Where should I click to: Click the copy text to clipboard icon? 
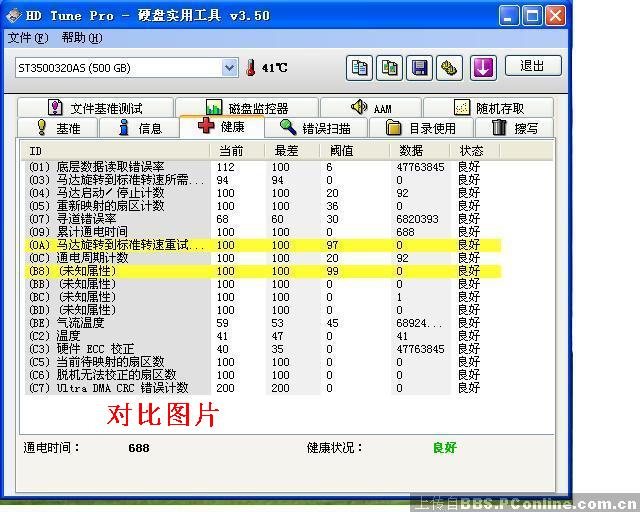click(x=359, y=68)
